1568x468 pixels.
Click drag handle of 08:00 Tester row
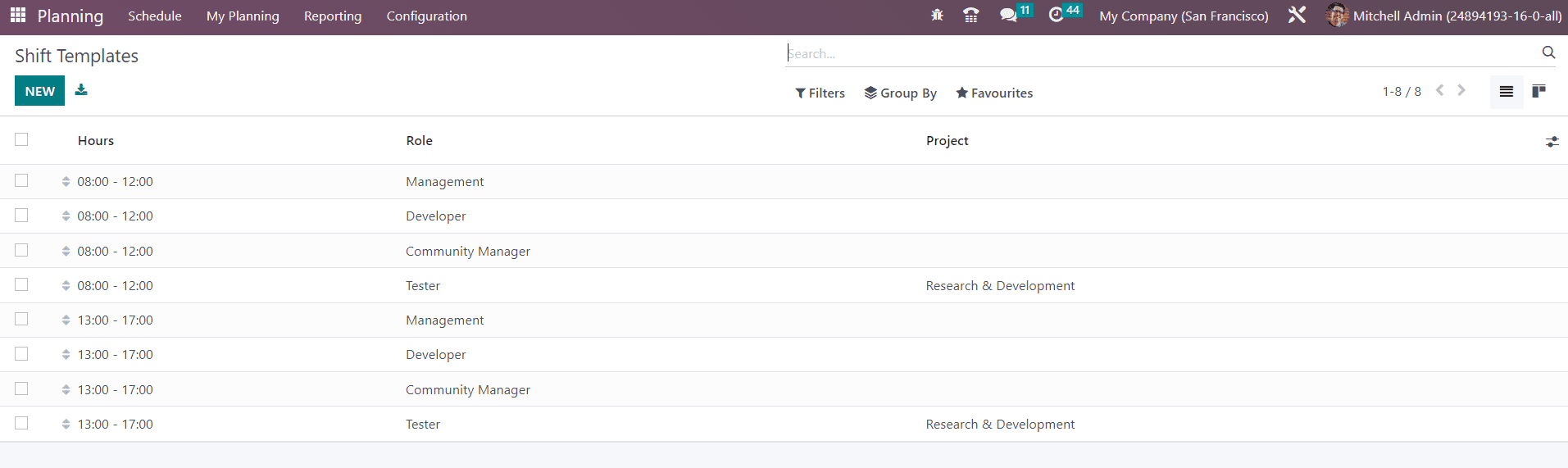[66, 286]
